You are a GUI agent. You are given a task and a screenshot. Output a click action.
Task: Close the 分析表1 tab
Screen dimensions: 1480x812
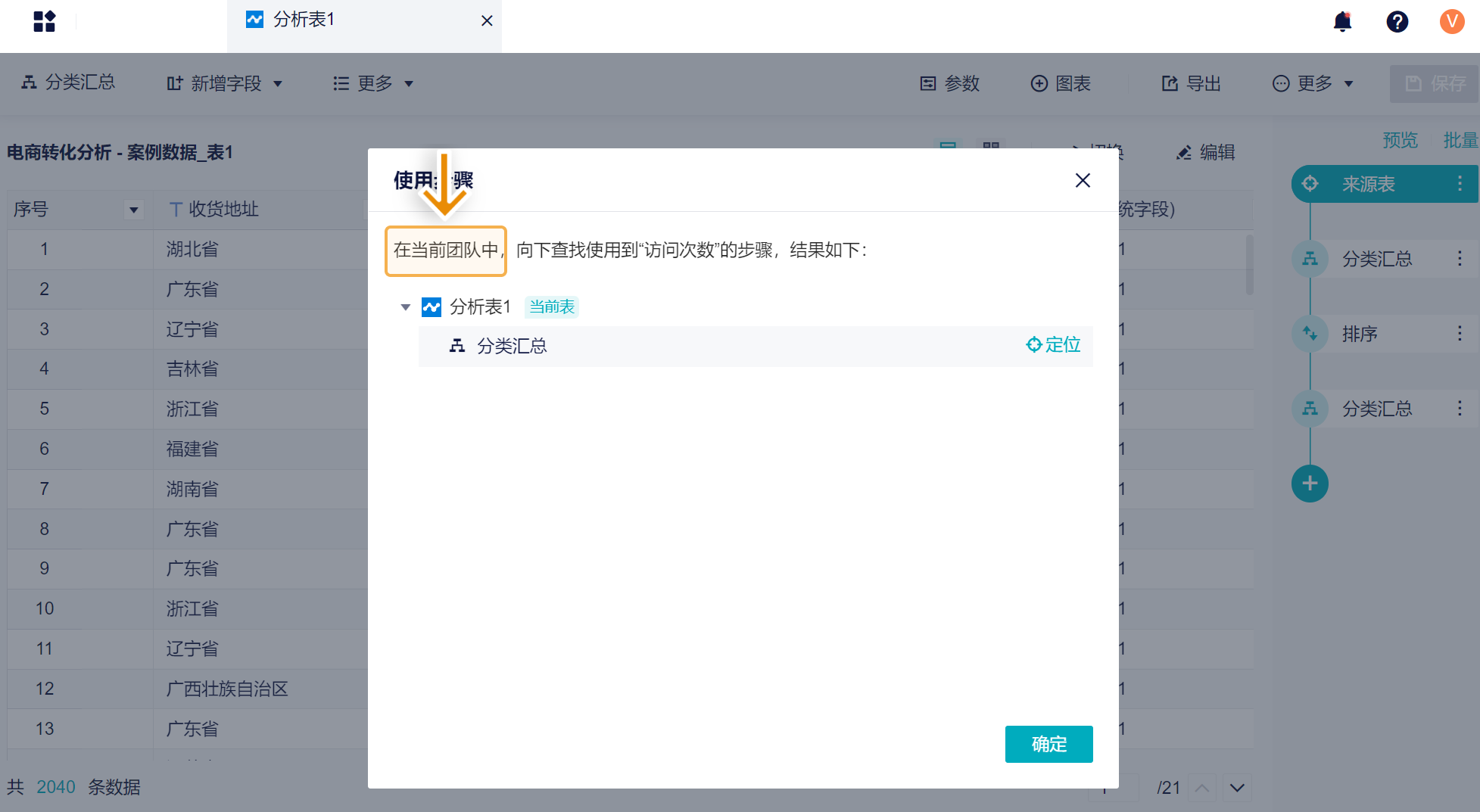[487, 20]
